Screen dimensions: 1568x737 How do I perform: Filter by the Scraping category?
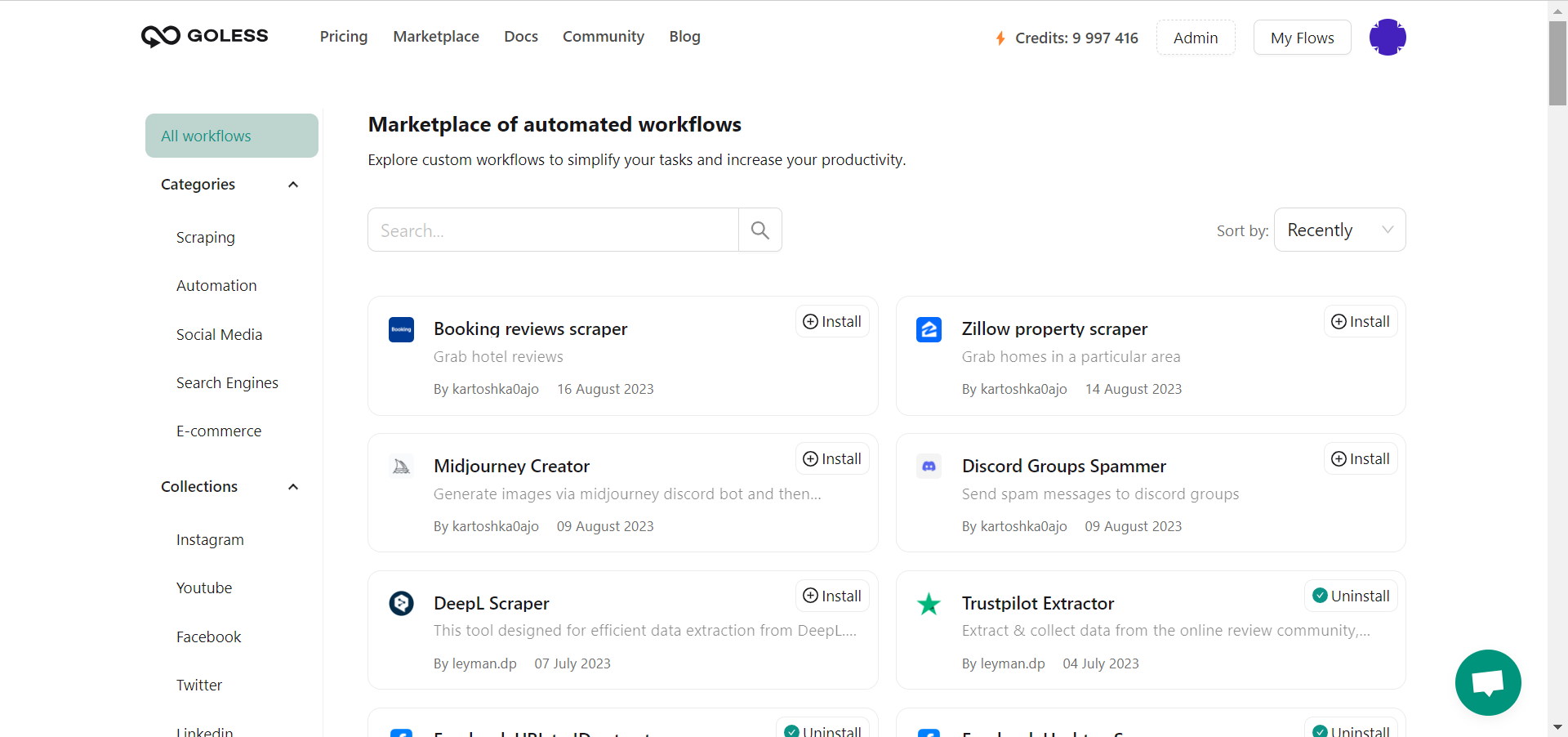[x=206, y=238]
